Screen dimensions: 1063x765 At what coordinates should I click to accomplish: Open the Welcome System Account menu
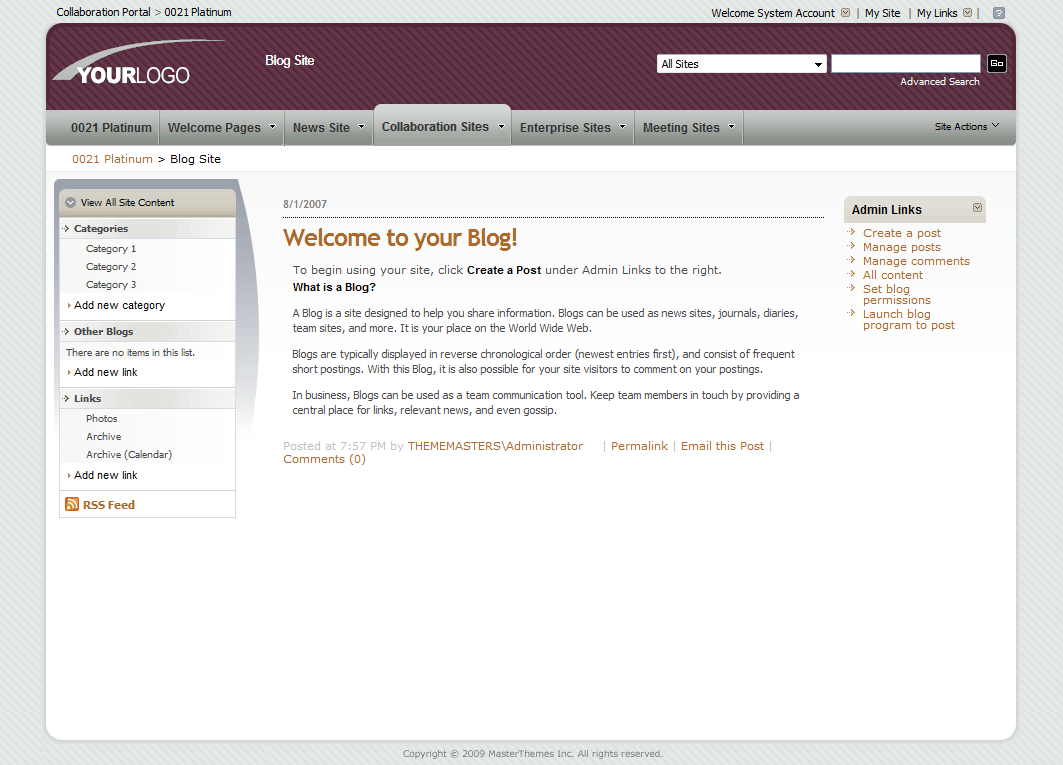pos(845,13)
